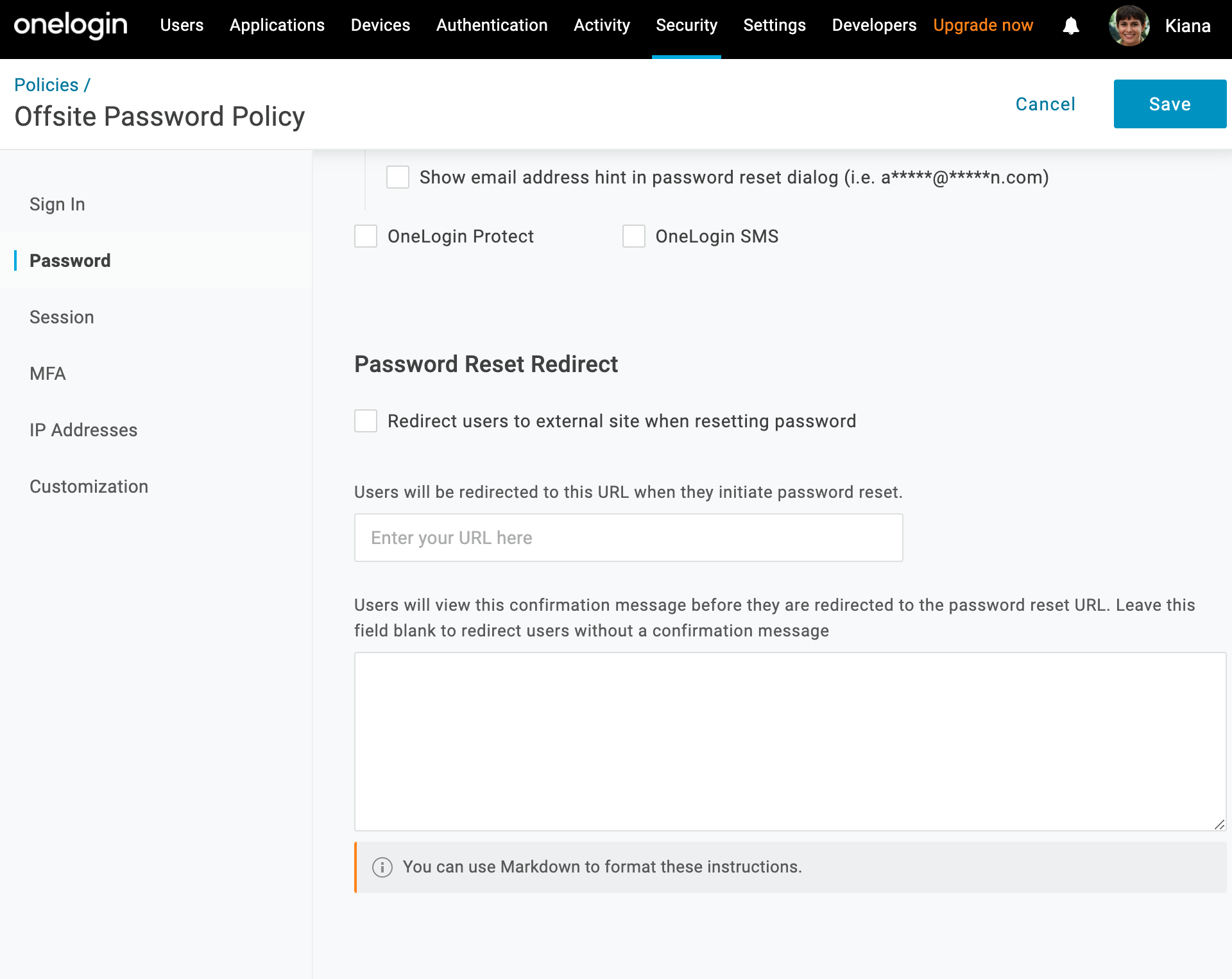Select the Sign In section
This screenshot has width=1232, height=979.
pos(57,204)
